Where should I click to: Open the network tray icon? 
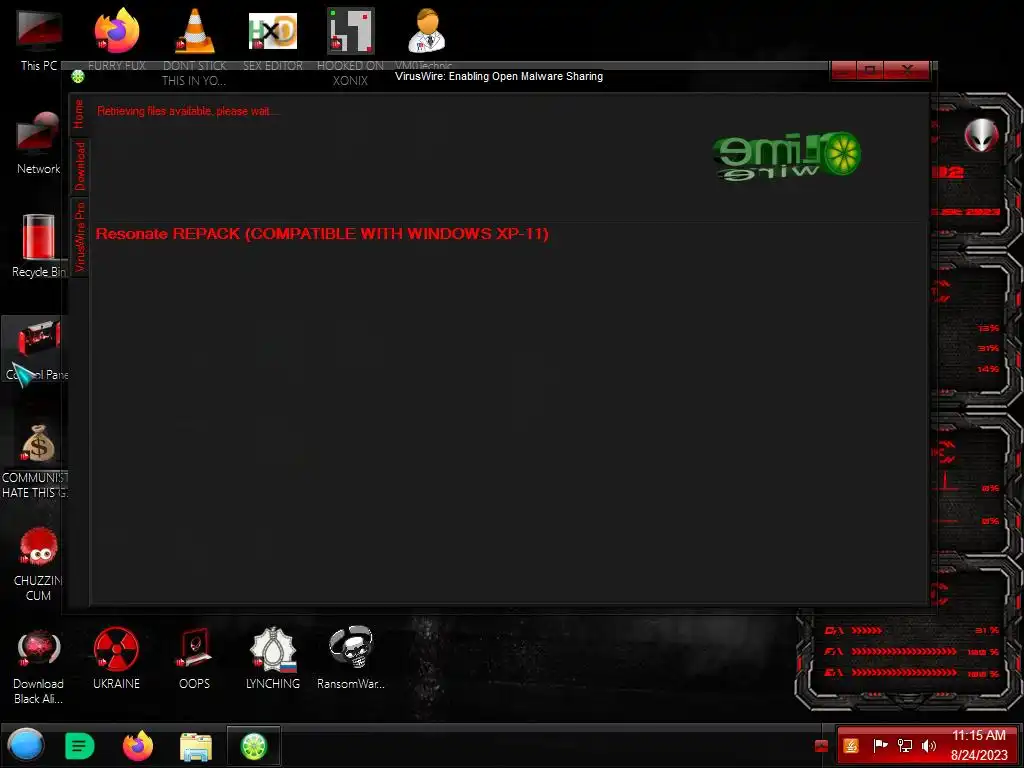(x=904, y=745)
